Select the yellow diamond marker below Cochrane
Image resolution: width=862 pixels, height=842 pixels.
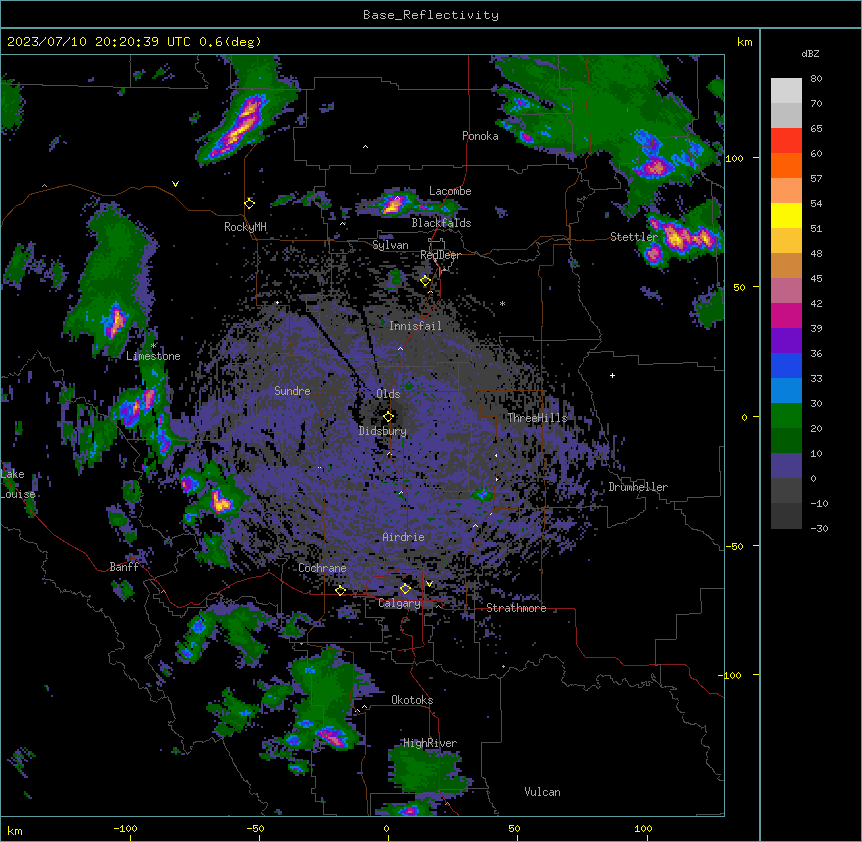click(340, 591)
